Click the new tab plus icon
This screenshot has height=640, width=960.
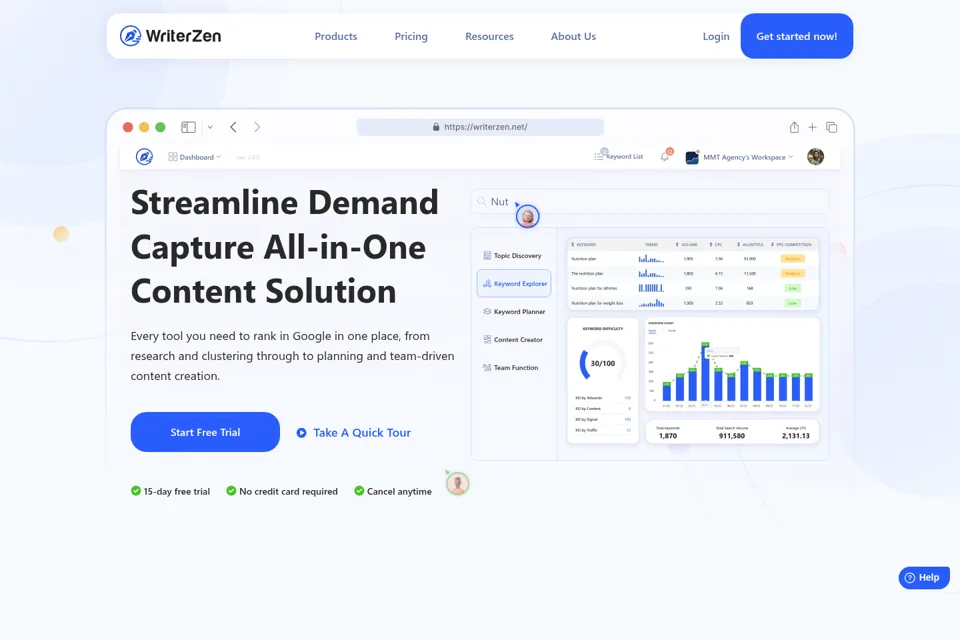pyautogui.click(x=812, y=127)
